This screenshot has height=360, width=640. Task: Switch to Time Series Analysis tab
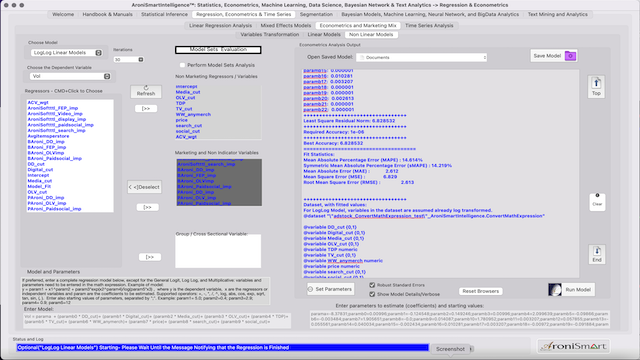pos(429,25)
